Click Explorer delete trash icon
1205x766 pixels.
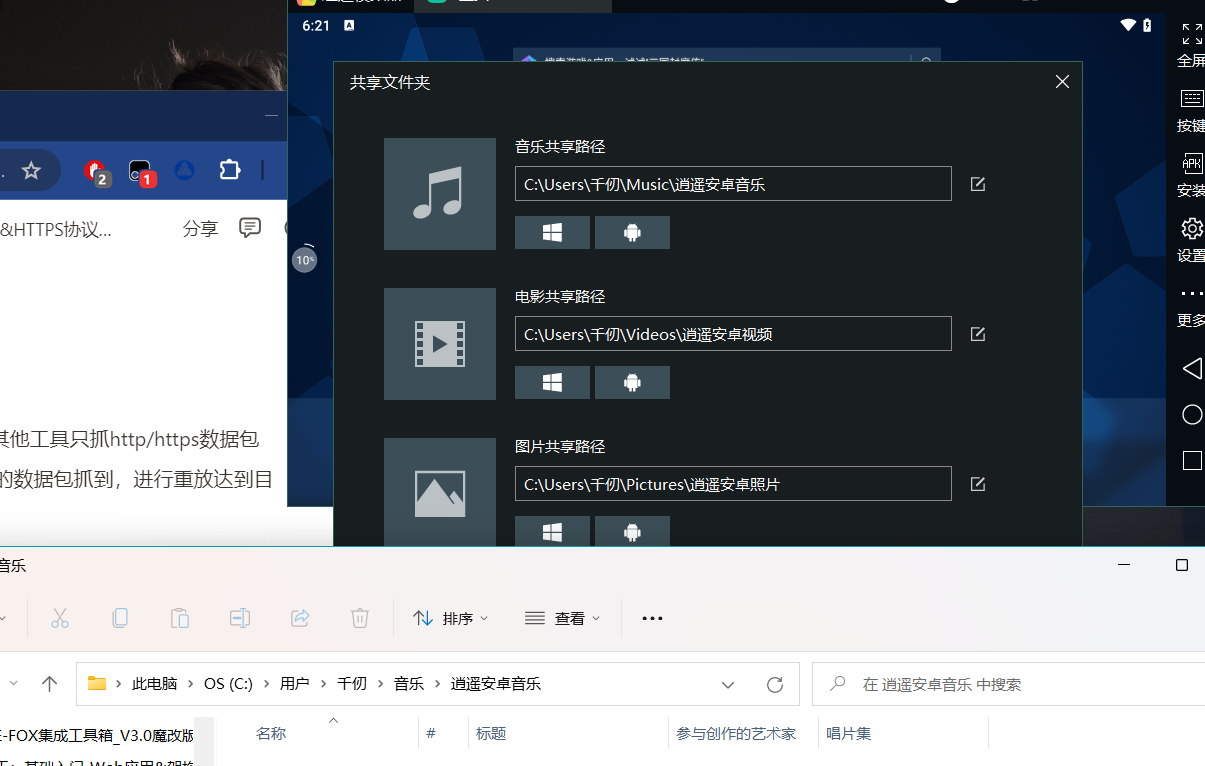tap(360, 618)
